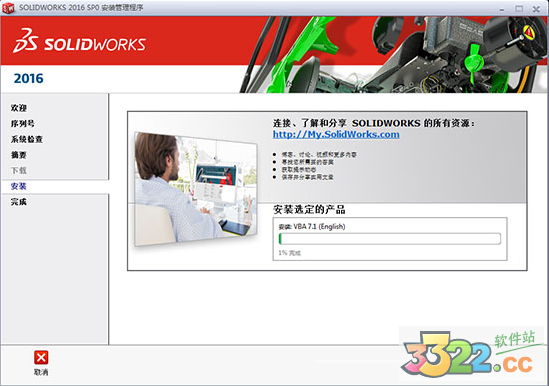
Task: Open the My.SolidWorks.com link
Action: [336, 135]
